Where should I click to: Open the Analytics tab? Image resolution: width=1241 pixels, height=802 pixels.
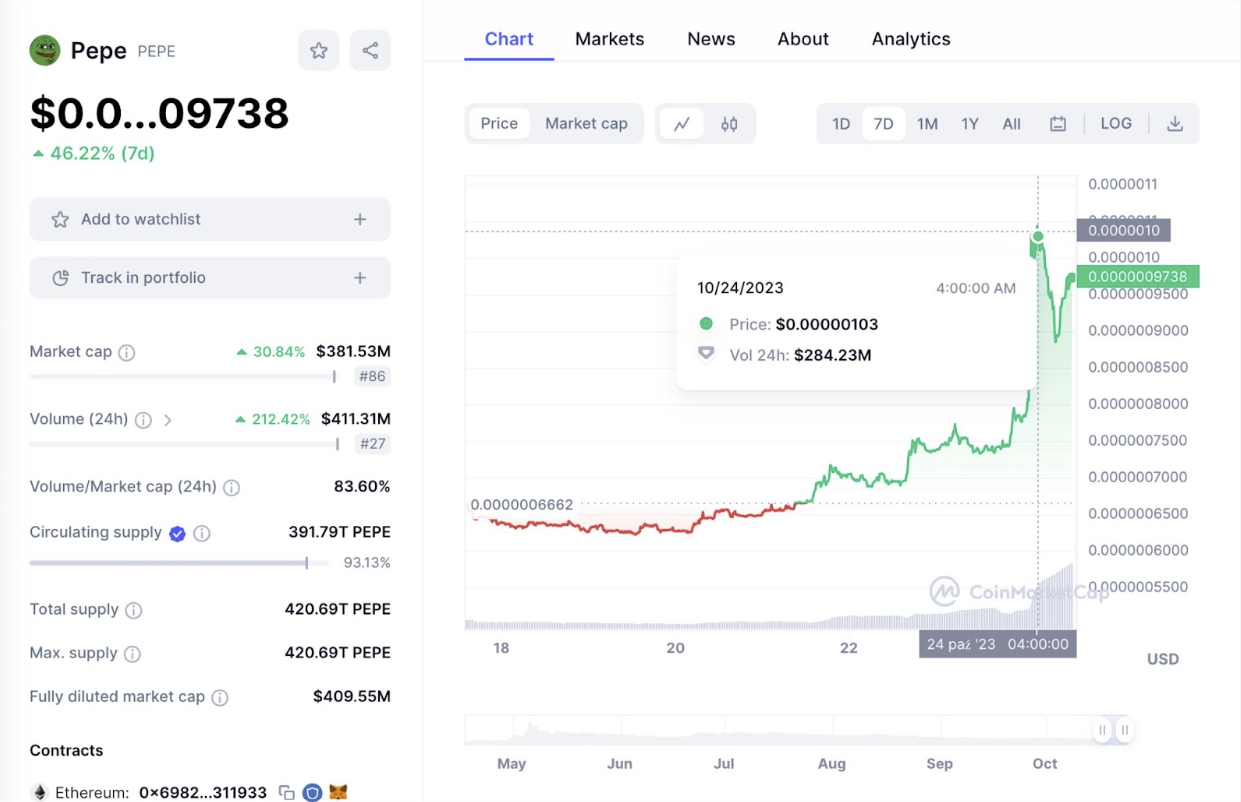[x=911, y=39]
